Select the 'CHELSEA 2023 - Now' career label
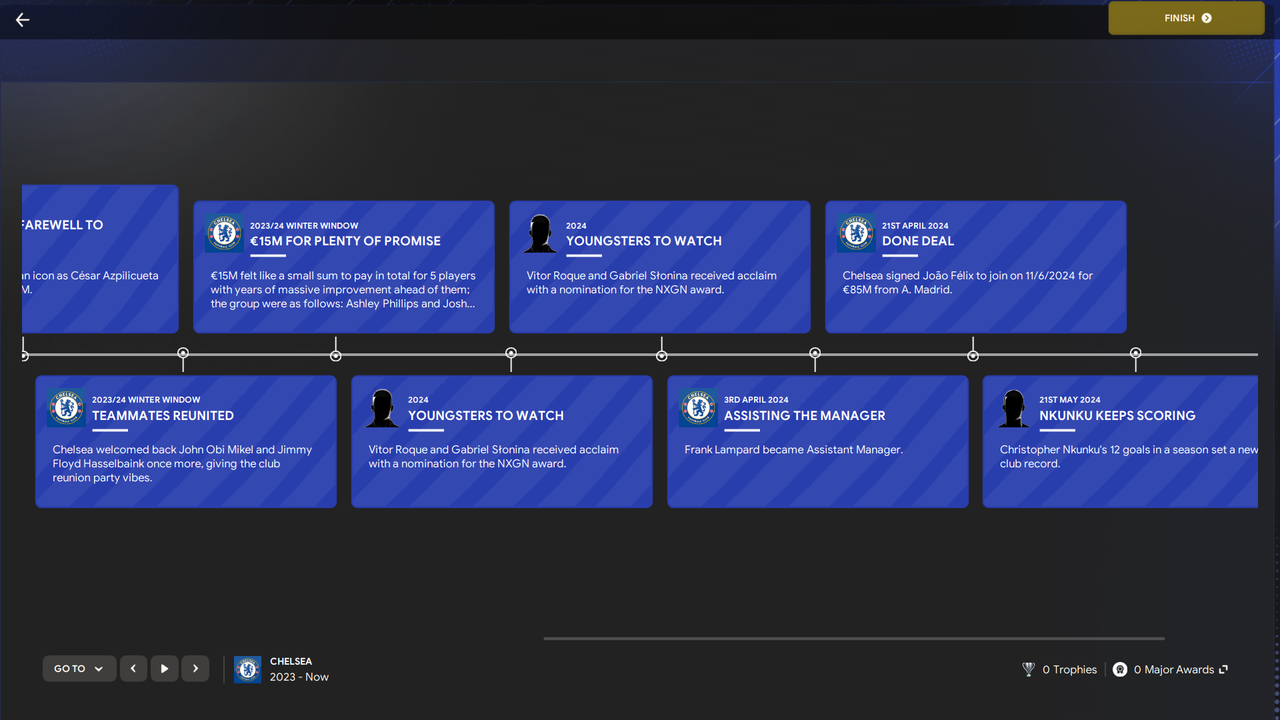Viewport: 1280px width, 720px height. click(299, 669)
